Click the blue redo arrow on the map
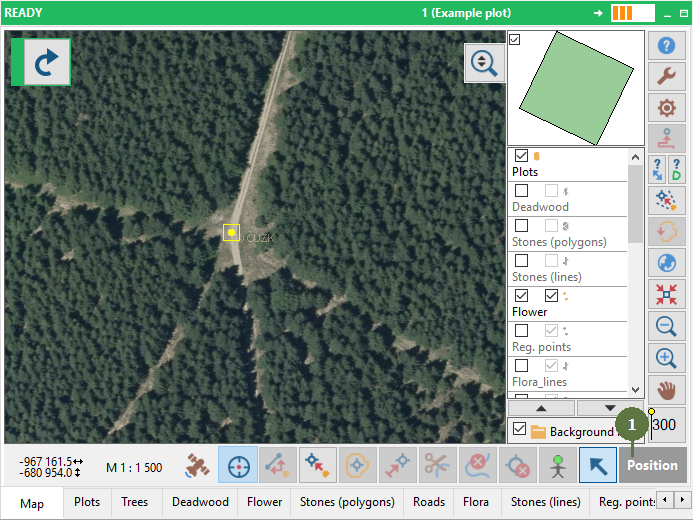693x520 pixels. coord(46,62)
